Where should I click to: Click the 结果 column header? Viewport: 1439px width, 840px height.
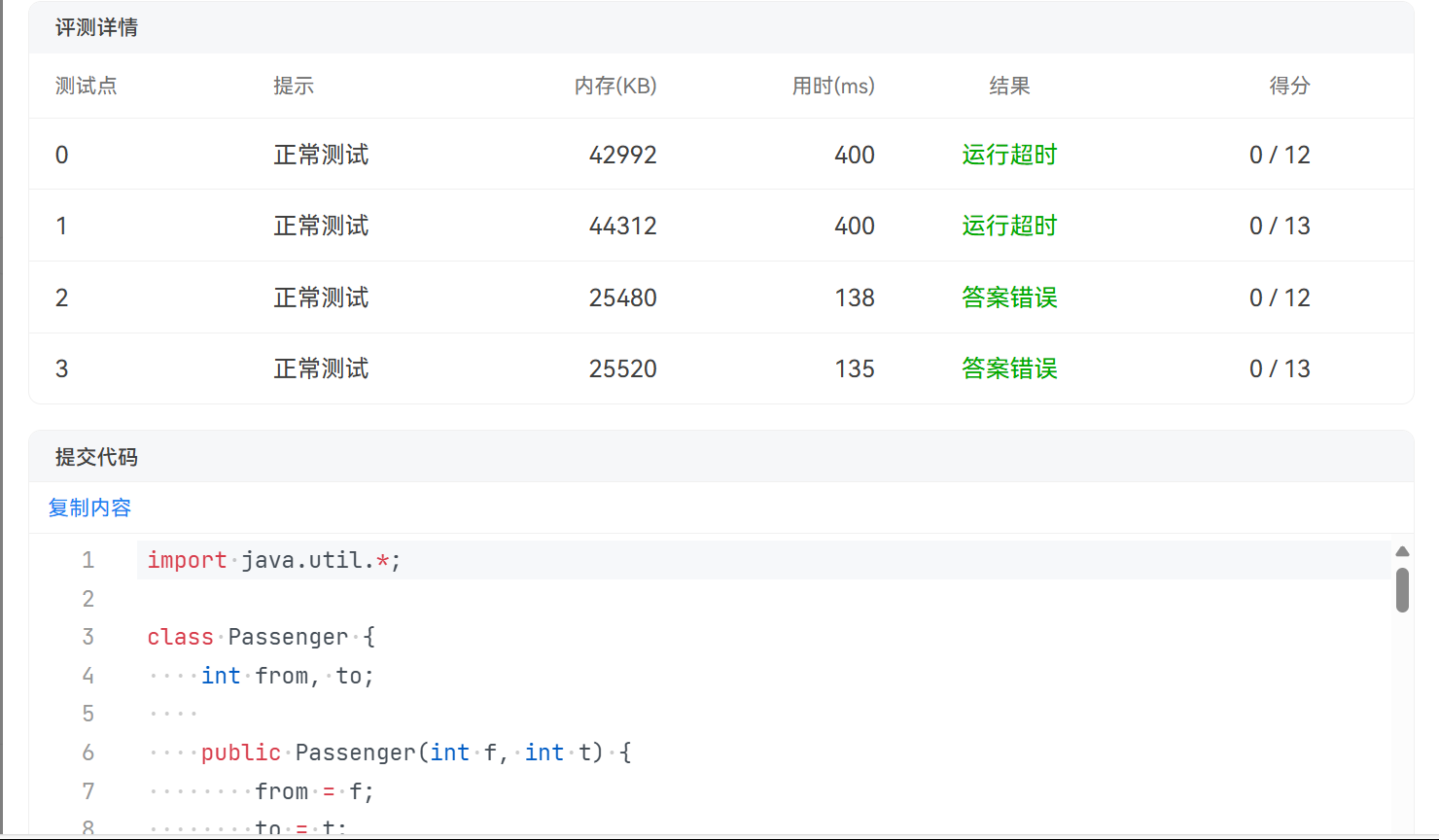1009,86
